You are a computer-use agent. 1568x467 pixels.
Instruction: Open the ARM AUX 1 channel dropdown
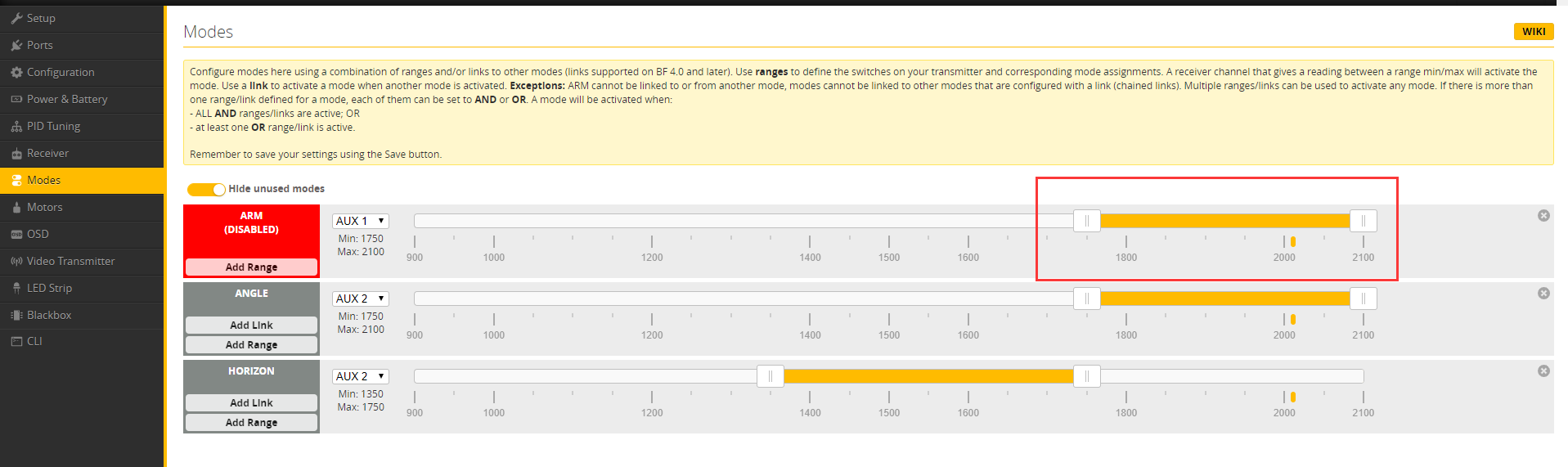pos(360,221)
